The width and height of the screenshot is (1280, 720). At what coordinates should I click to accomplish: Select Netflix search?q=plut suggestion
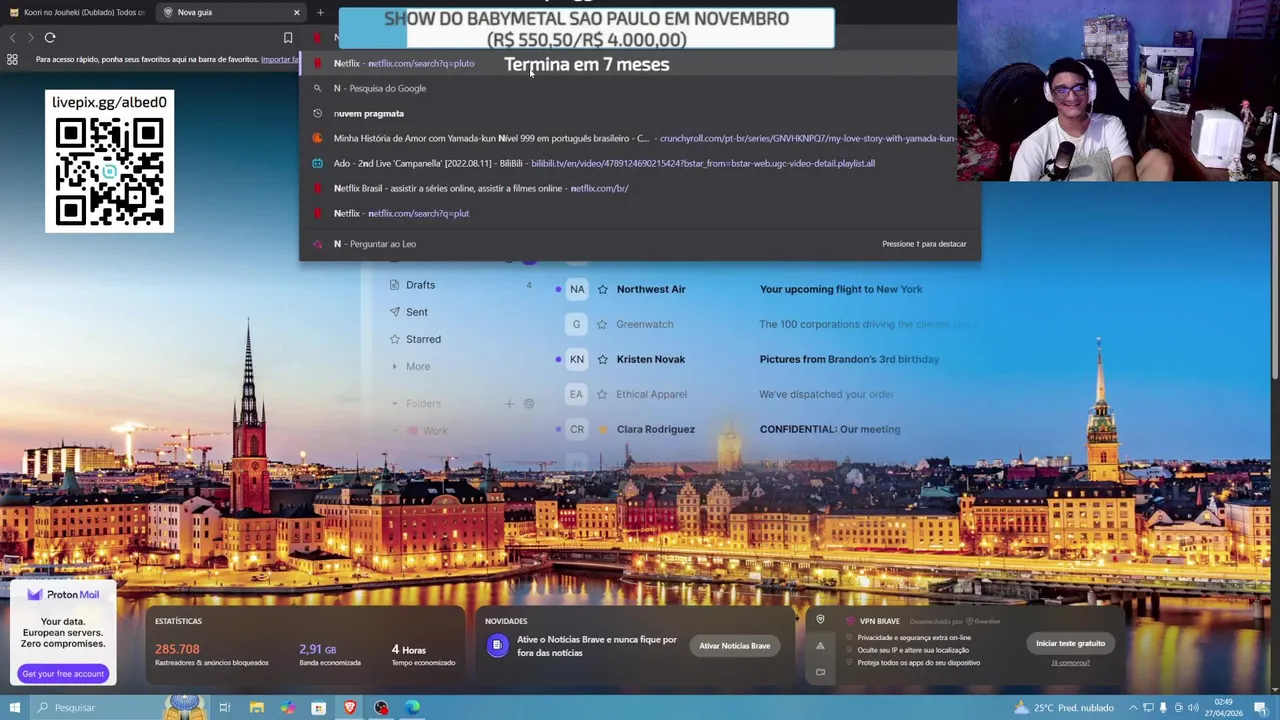640,213
